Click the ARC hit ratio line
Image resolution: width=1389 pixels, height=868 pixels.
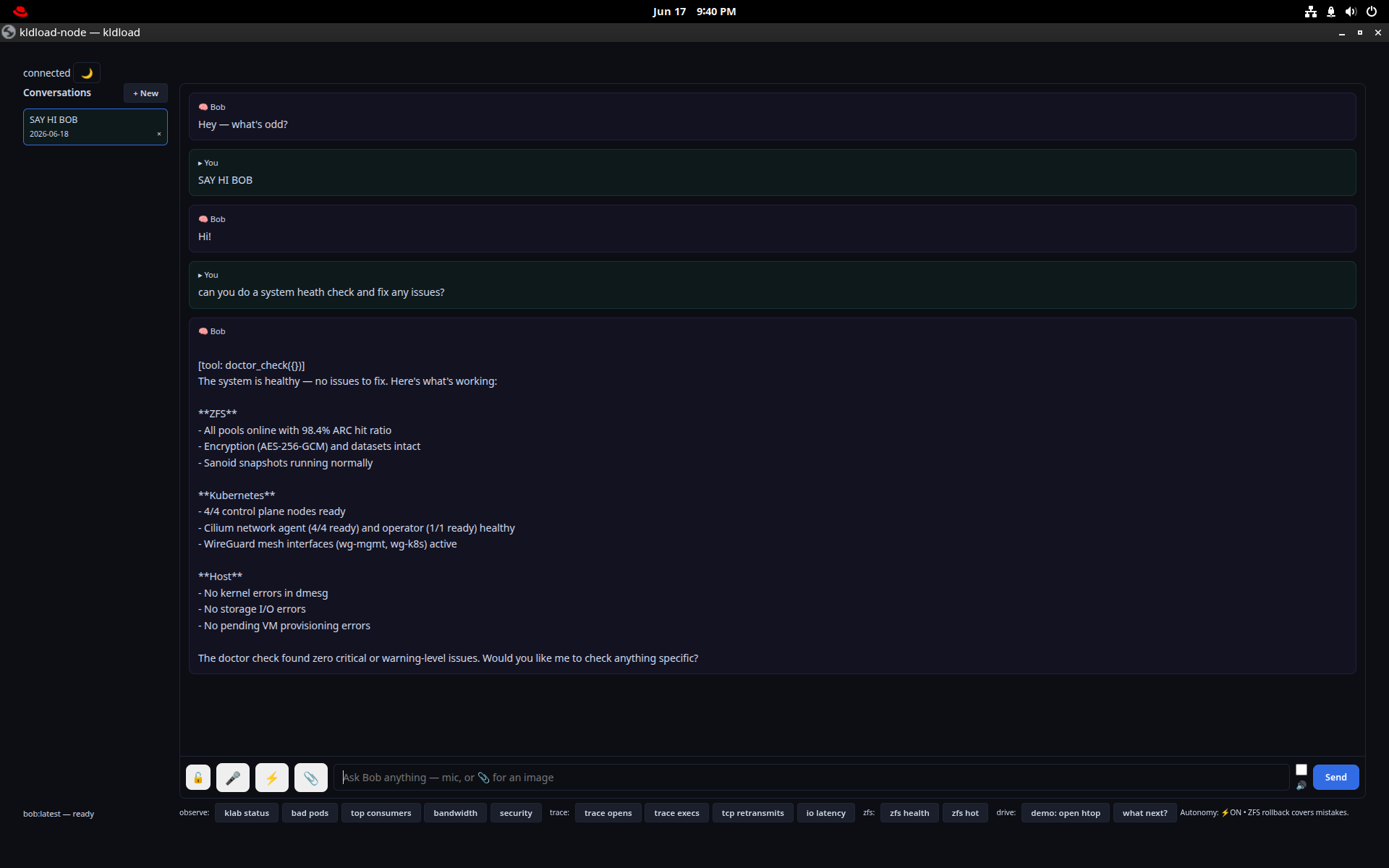pos(294,430)
